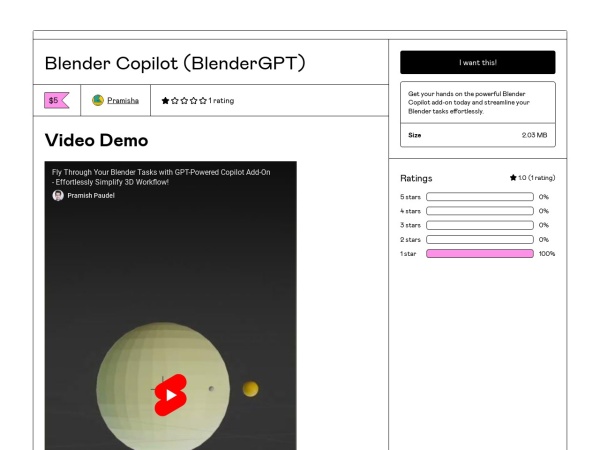The height and width of the screenshot is (450, 600).
Task: Click the star icon beside 1.0 rating summary
Action: 513,178
